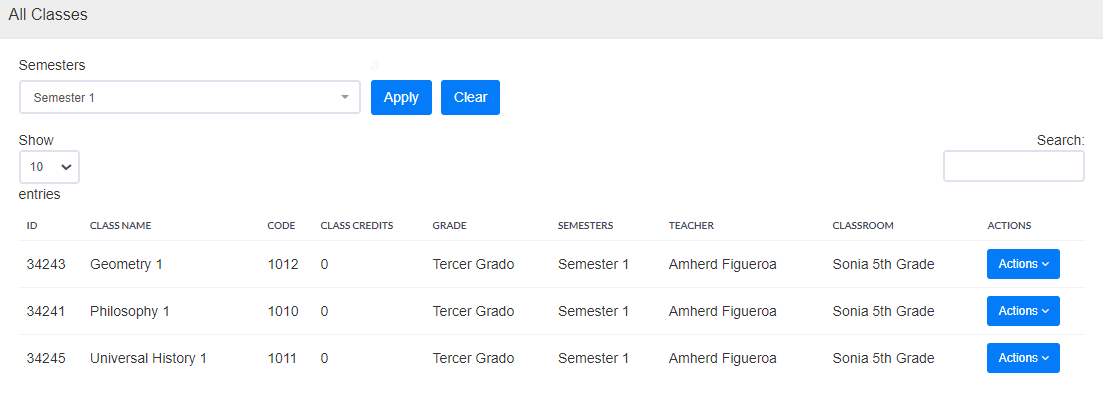Sort by Classroom column header
This screenshot has width=1103, height=406.
(x=862, y=226)
